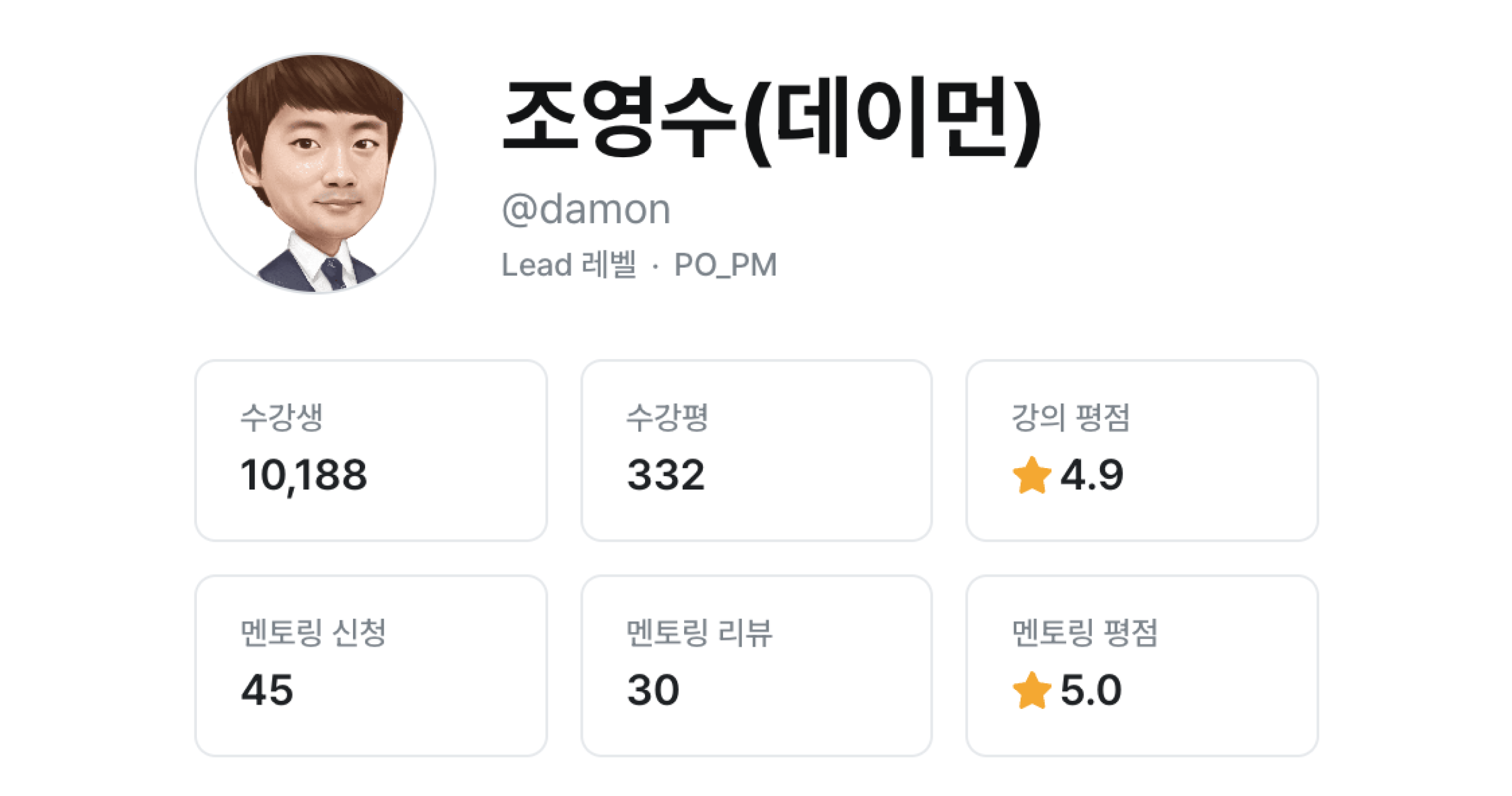This screenshot has width=1512, height=796.
Task: Open the @damon username handle
Action: [586, 209]
